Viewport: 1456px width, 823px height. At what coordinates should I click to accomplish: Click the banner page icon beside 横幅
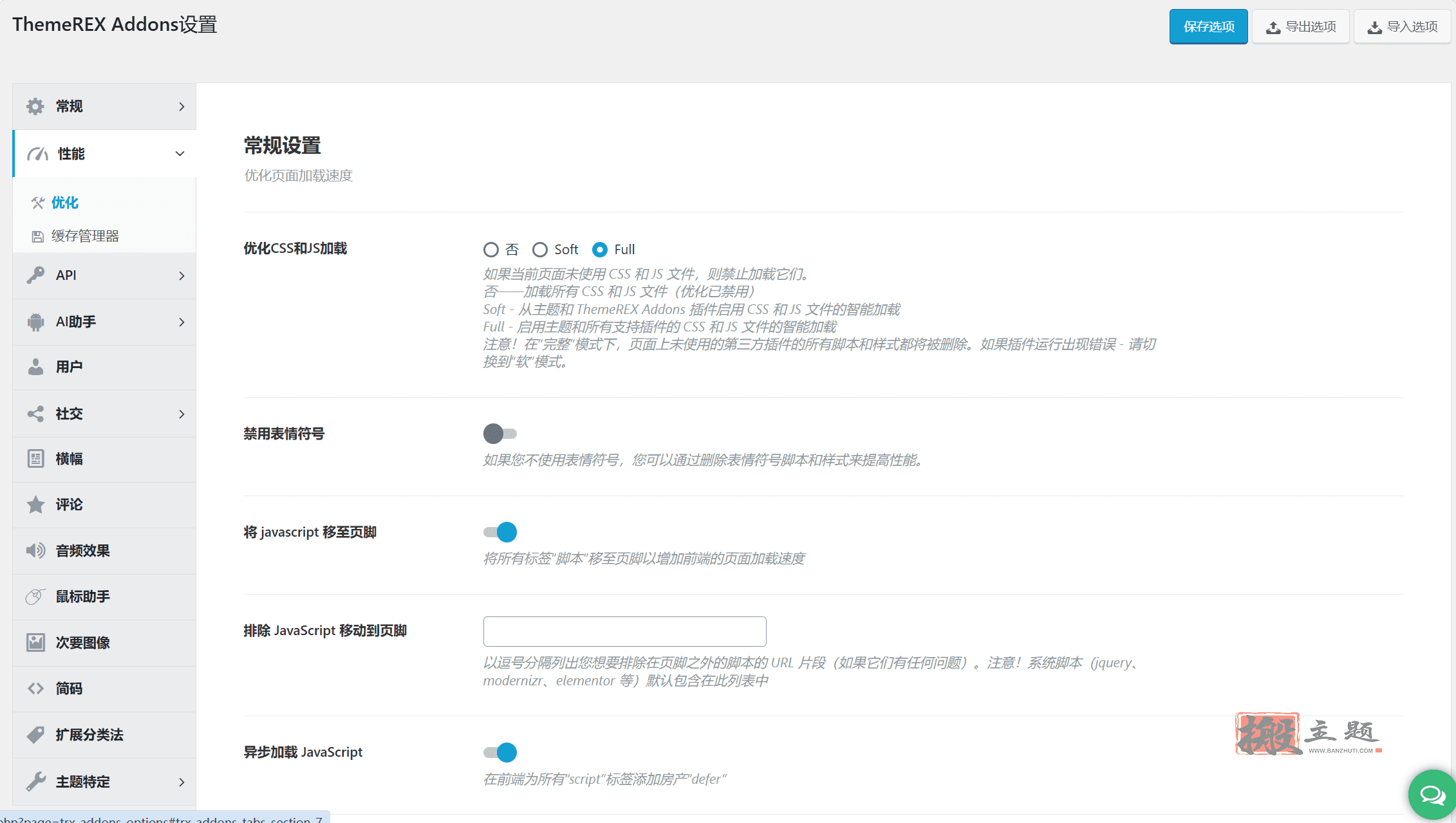[35, 459]
